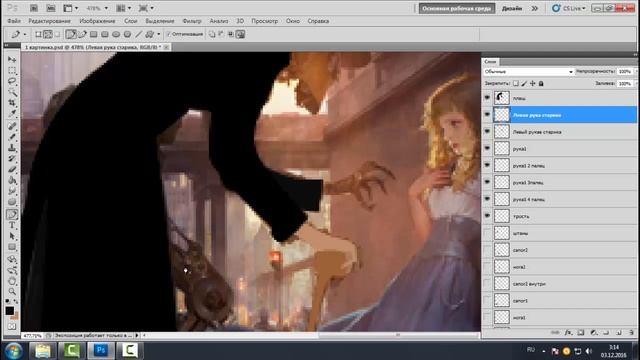
Task: Hide the Левый рукав старика layer
Action: pyautogui.click(x=487, y=131)
